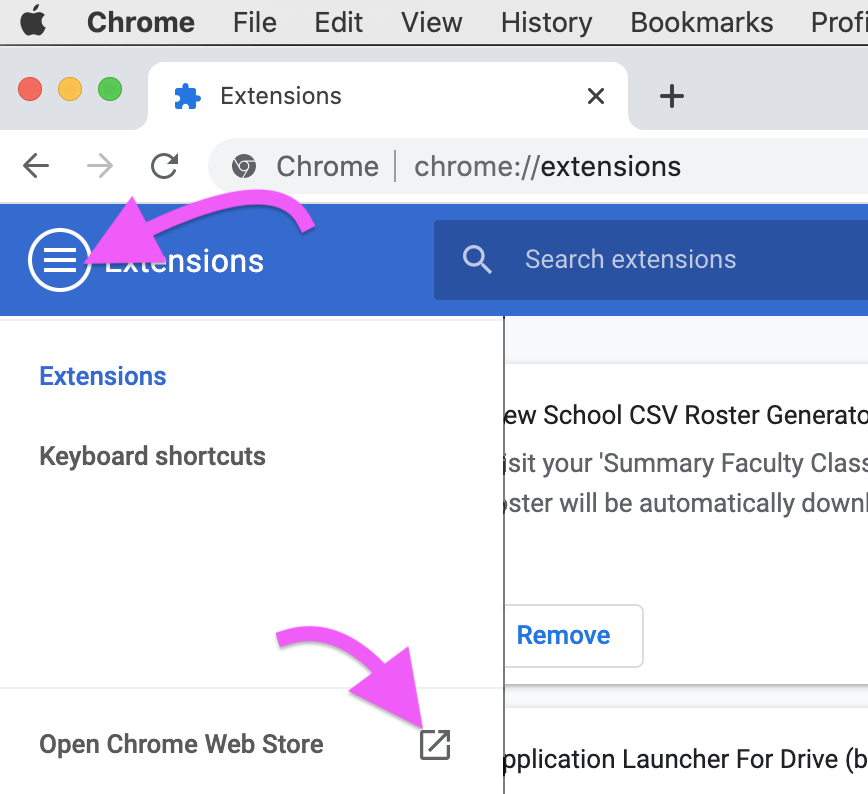
Task: Close the Extensions tab
Action: (596, 96)
